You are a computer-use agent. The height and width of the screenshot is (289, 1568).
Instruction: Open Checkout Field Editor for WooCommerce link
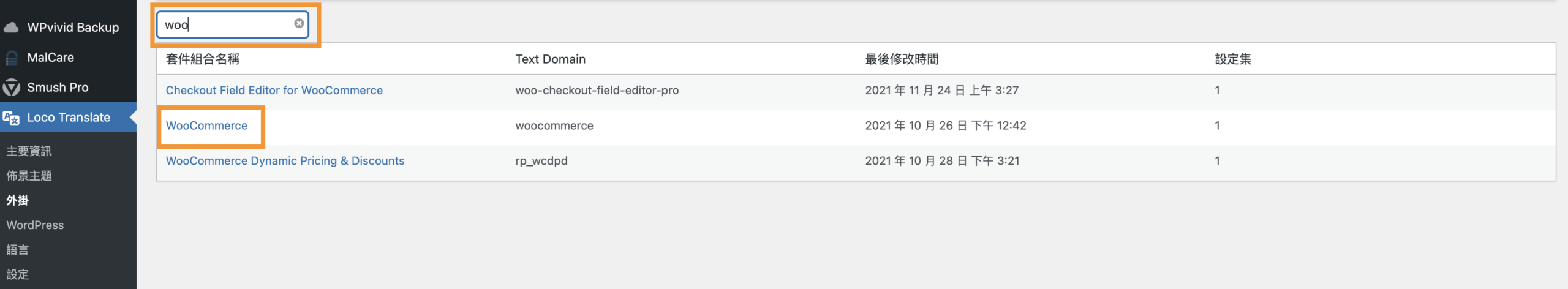point(274,91)
